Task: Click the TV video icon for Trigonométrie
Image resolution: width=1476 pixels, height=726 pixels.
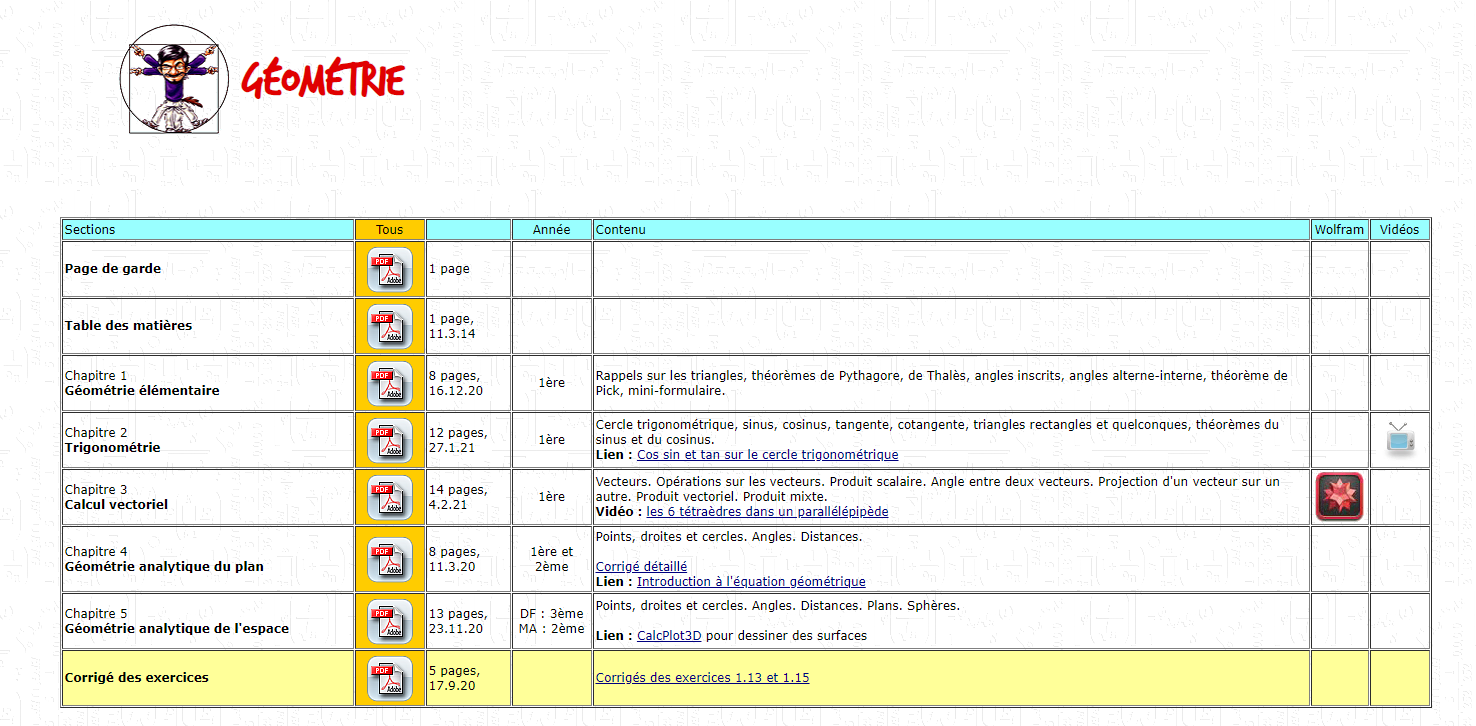Action: pyautogui.click(x=1400, y=440)
